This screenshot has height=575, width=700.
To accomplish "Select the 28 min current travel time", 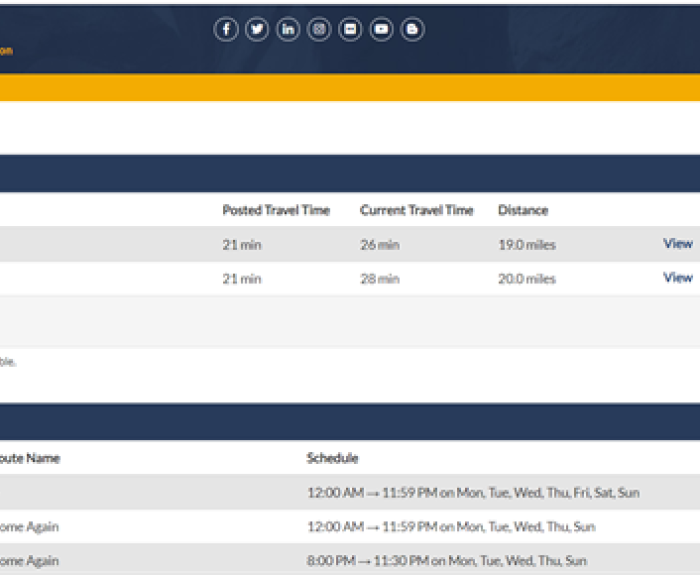I will coord(379,279).
